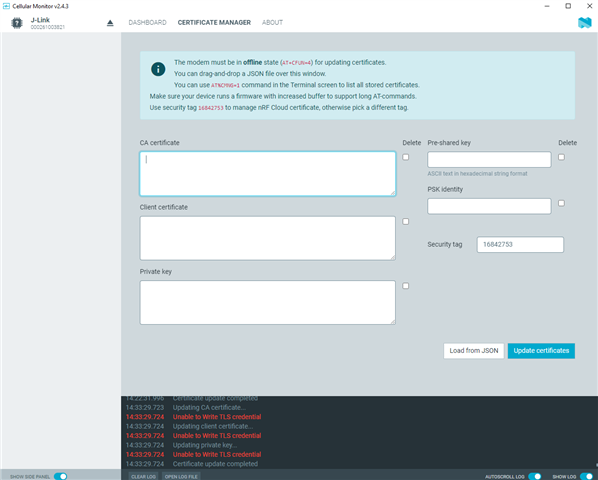This screenshot has width=598, height=480.
Task: Check Delete for Private key
Action: [x=405, y=286]
